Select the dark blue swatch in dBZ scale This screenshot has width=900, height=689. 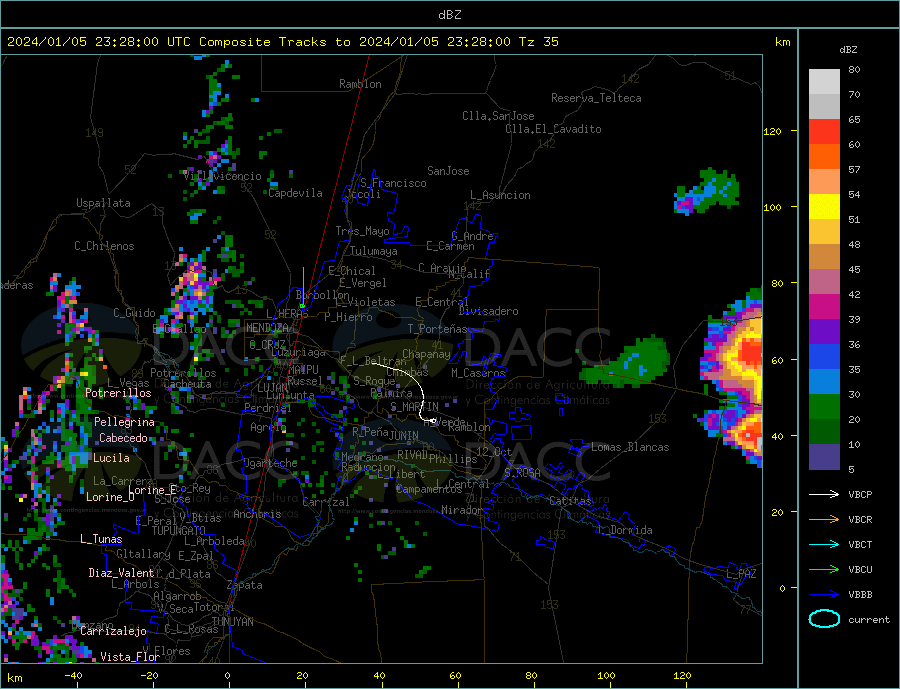824,357
